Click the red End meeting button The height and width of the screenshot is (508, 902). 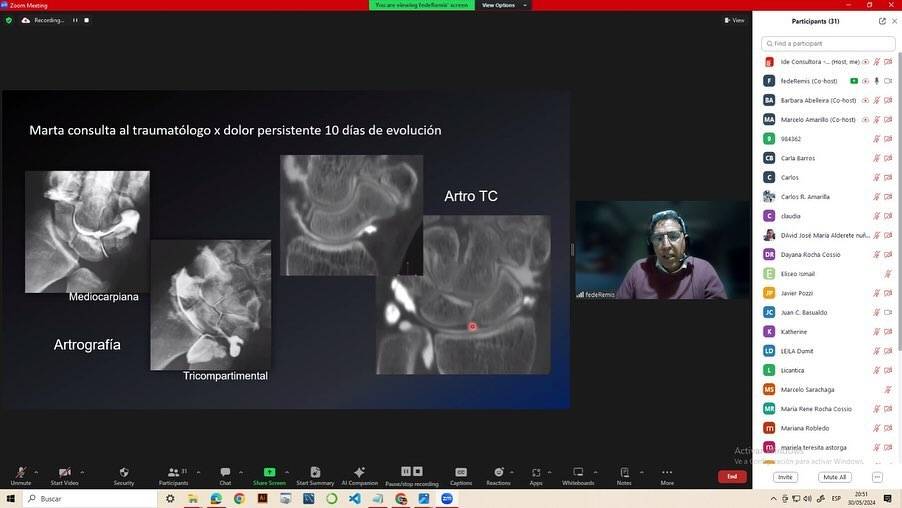pyautogui.click(x=731, y=477)
